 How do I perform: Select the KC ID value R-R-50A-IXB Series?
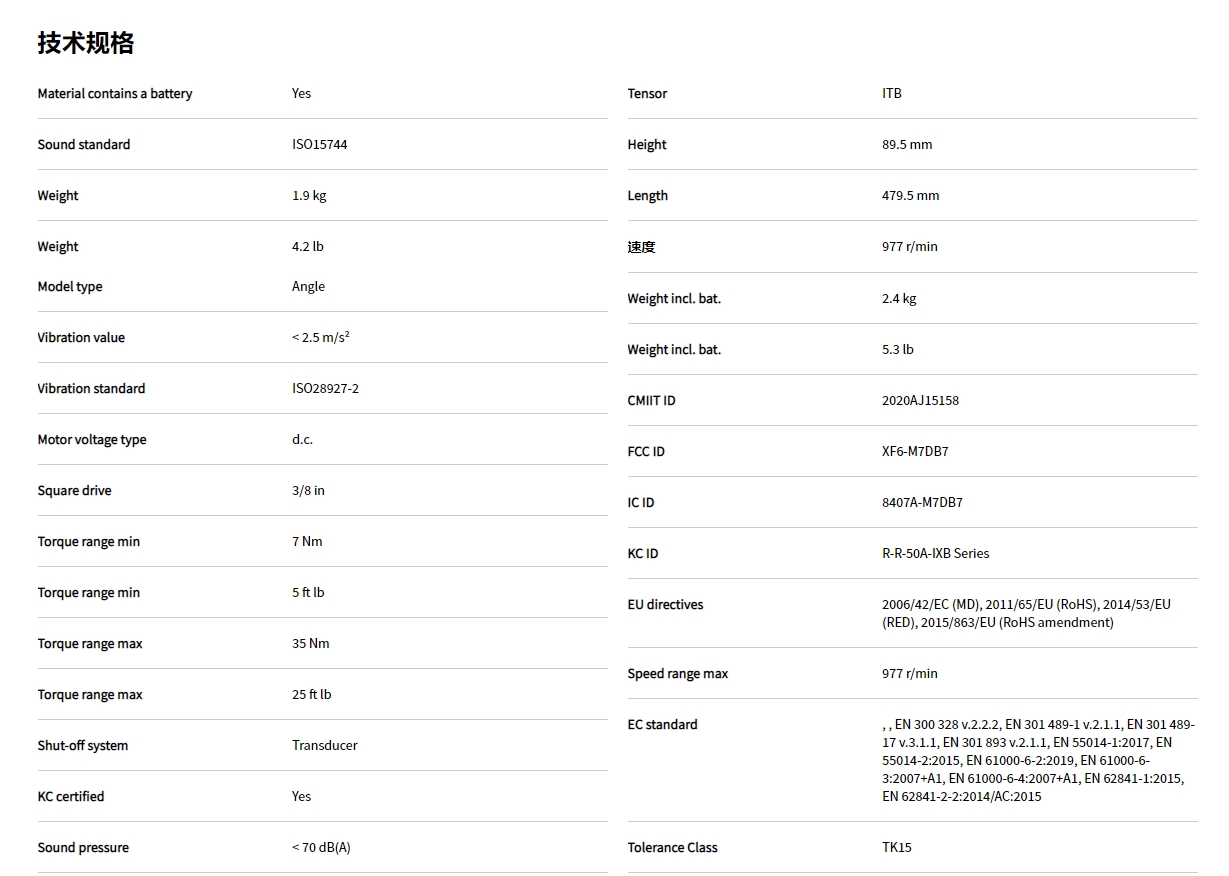click(935, 554)
